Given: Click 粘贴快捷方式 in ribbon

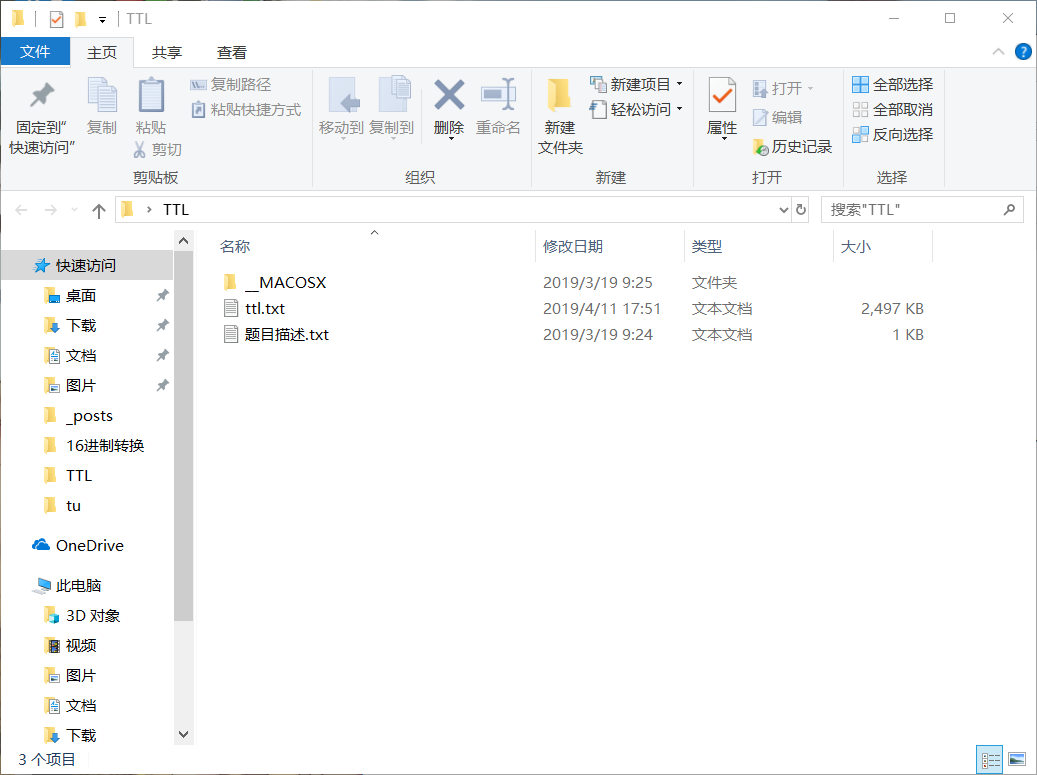Looking at the screenshot, I should (x=245, y=110).
